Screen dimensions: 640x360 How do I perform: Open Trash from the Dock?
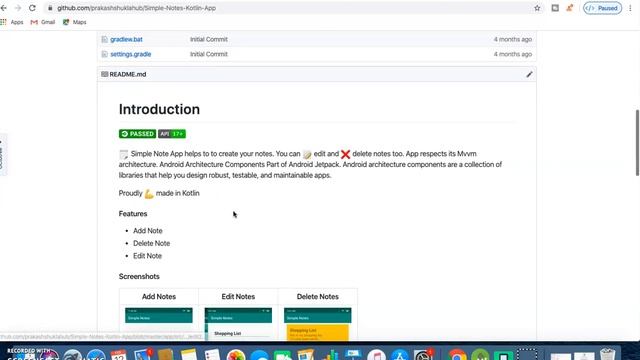tap(608, 354)
